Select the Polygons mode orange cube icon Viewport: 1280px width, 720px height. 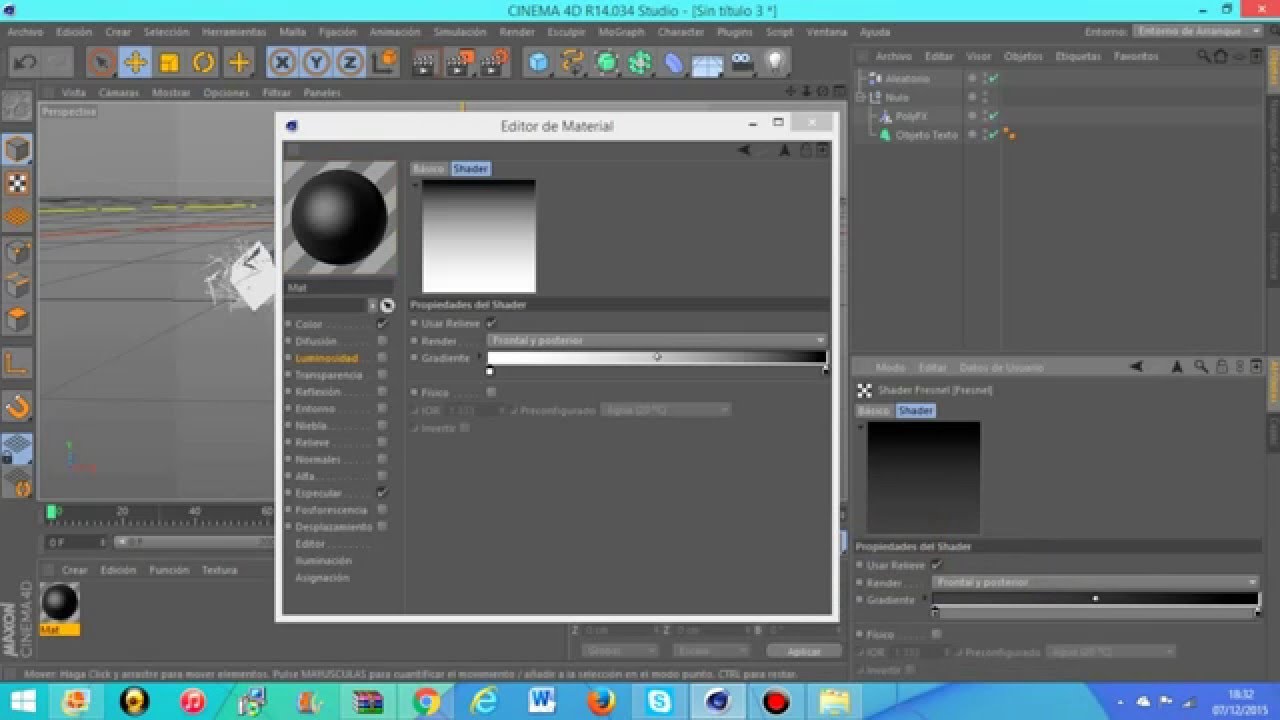17,320
